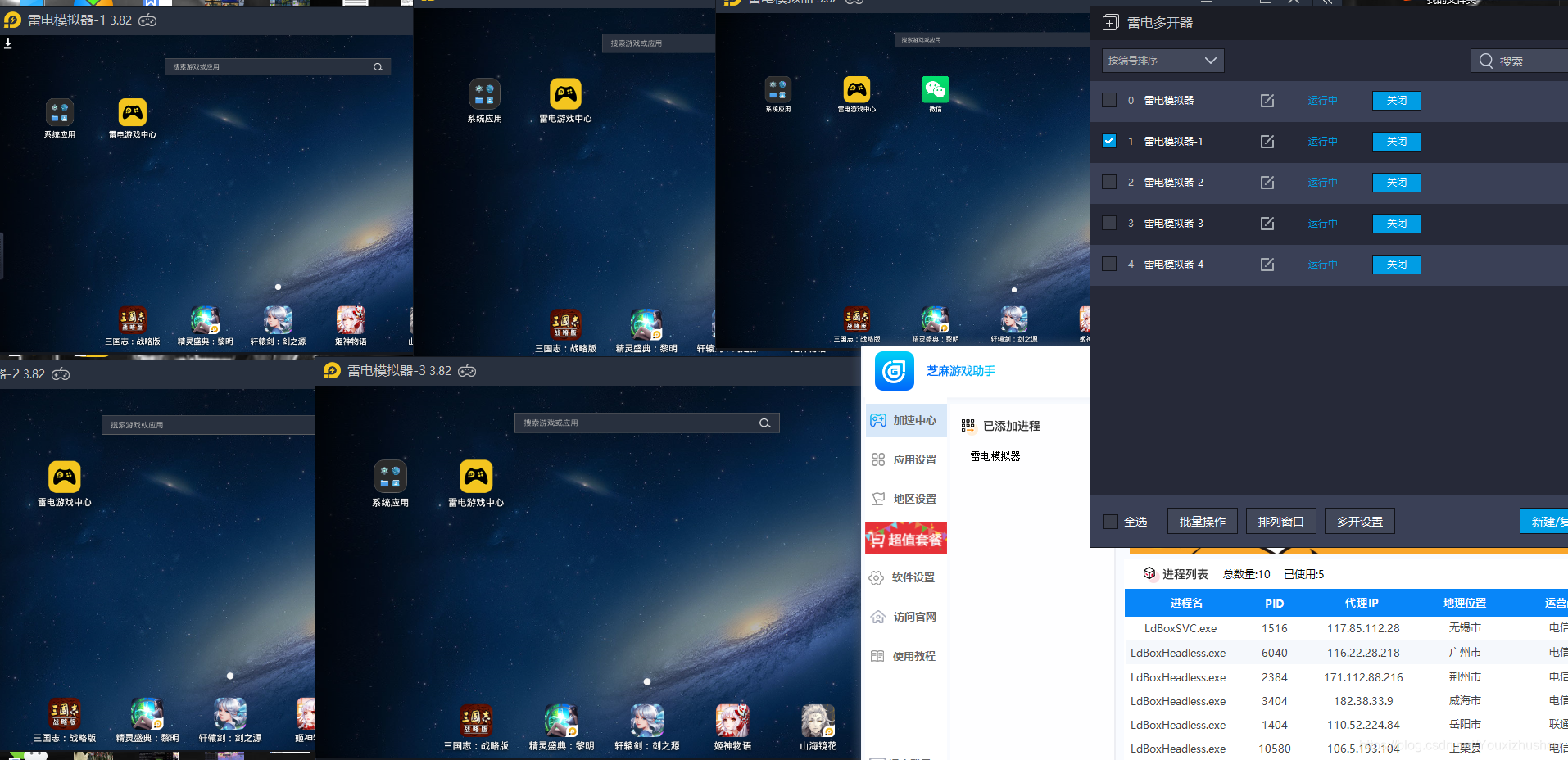Open 批量操作 batch operations menu
1568x760 pixels.
(x=1202, y=522)
